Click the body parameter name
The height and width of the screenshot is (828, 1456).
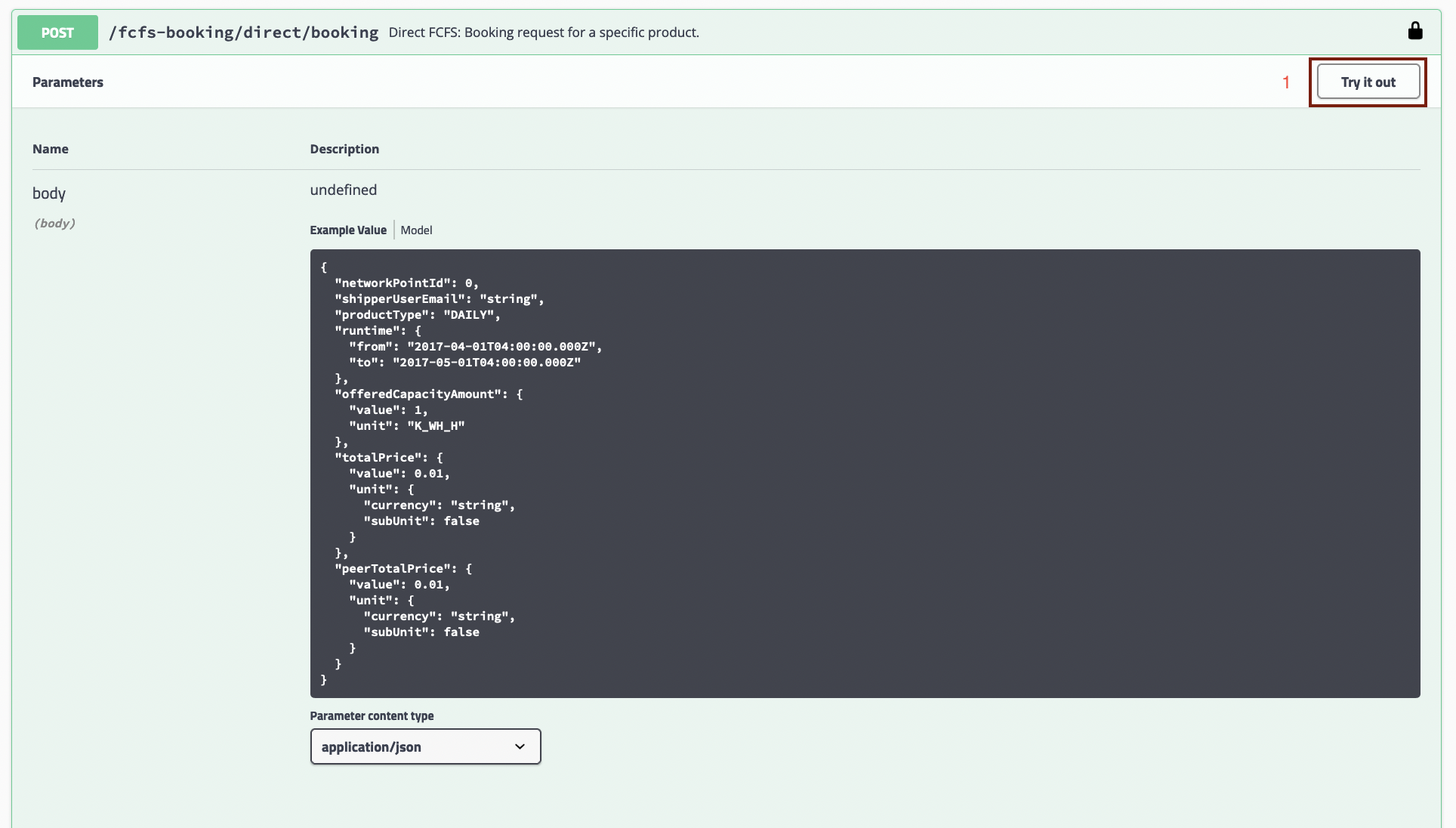click(49, 193)
